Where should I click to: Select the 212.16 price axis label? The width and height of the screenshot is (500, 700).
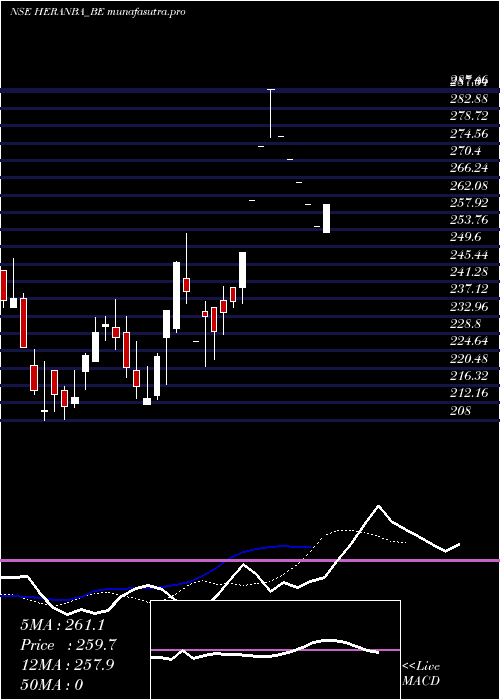click(x=469, y=393)
